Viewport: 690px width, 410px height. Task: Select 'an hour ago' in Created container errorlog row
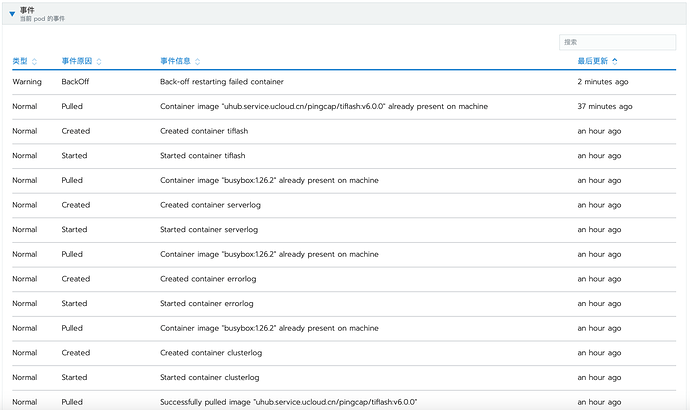[599, 279]
